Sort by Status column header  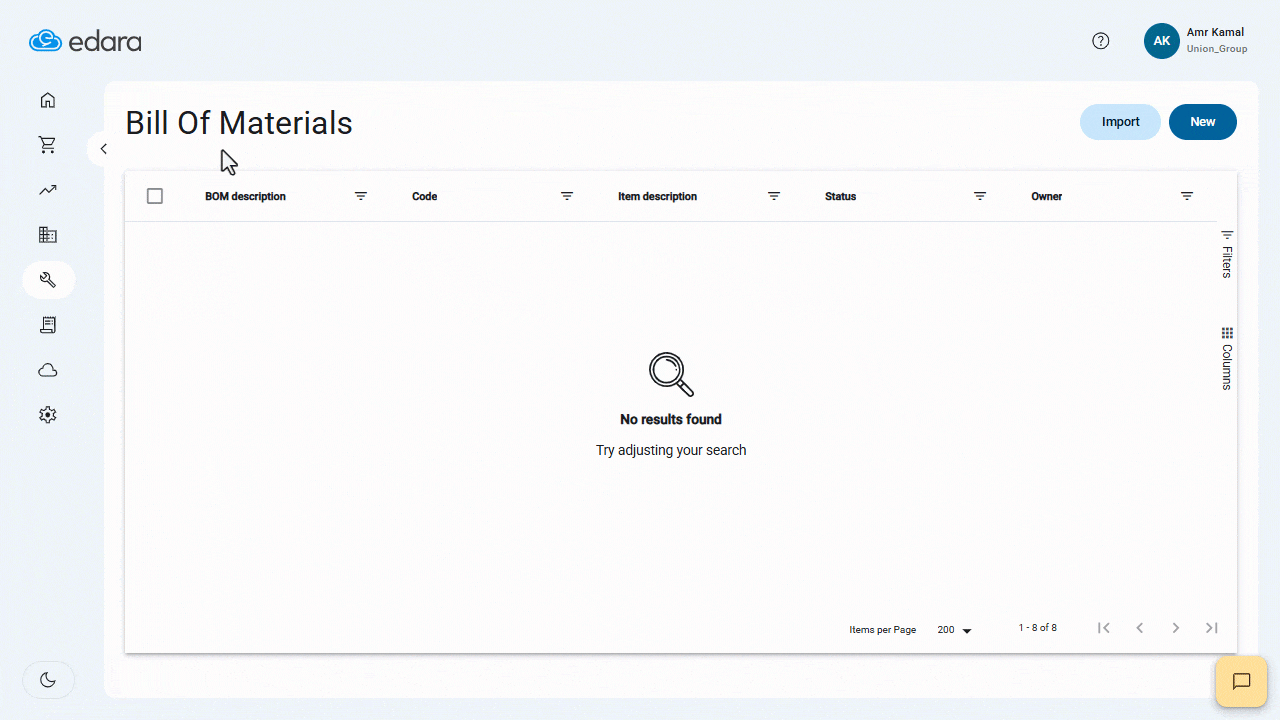(841, 196)
